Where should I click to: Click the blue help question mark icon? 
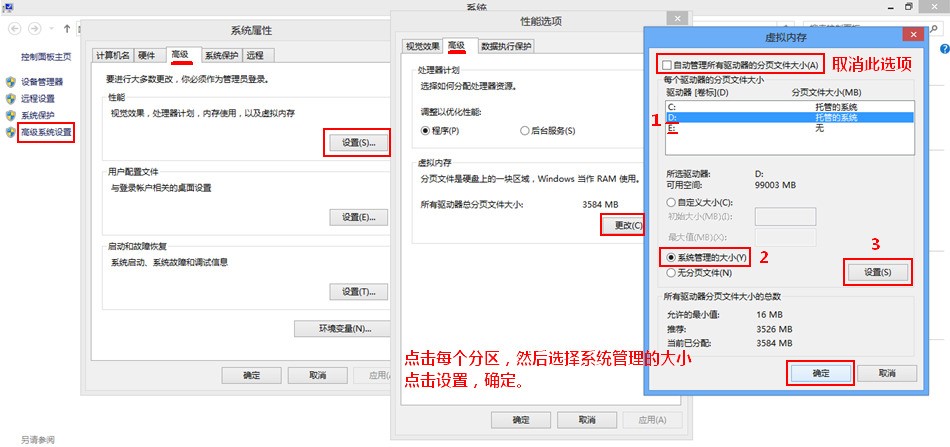(945, 48)
